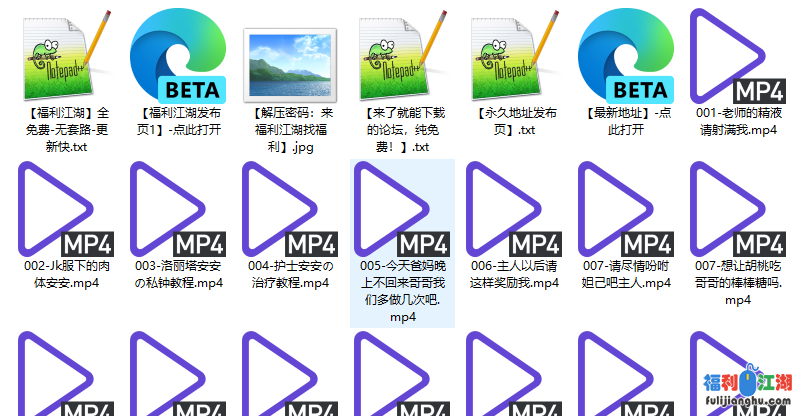Click the 【福利江湖发布页1】-点此打开 file name
Screen dimensions: 803x416
tap(178, 122)
